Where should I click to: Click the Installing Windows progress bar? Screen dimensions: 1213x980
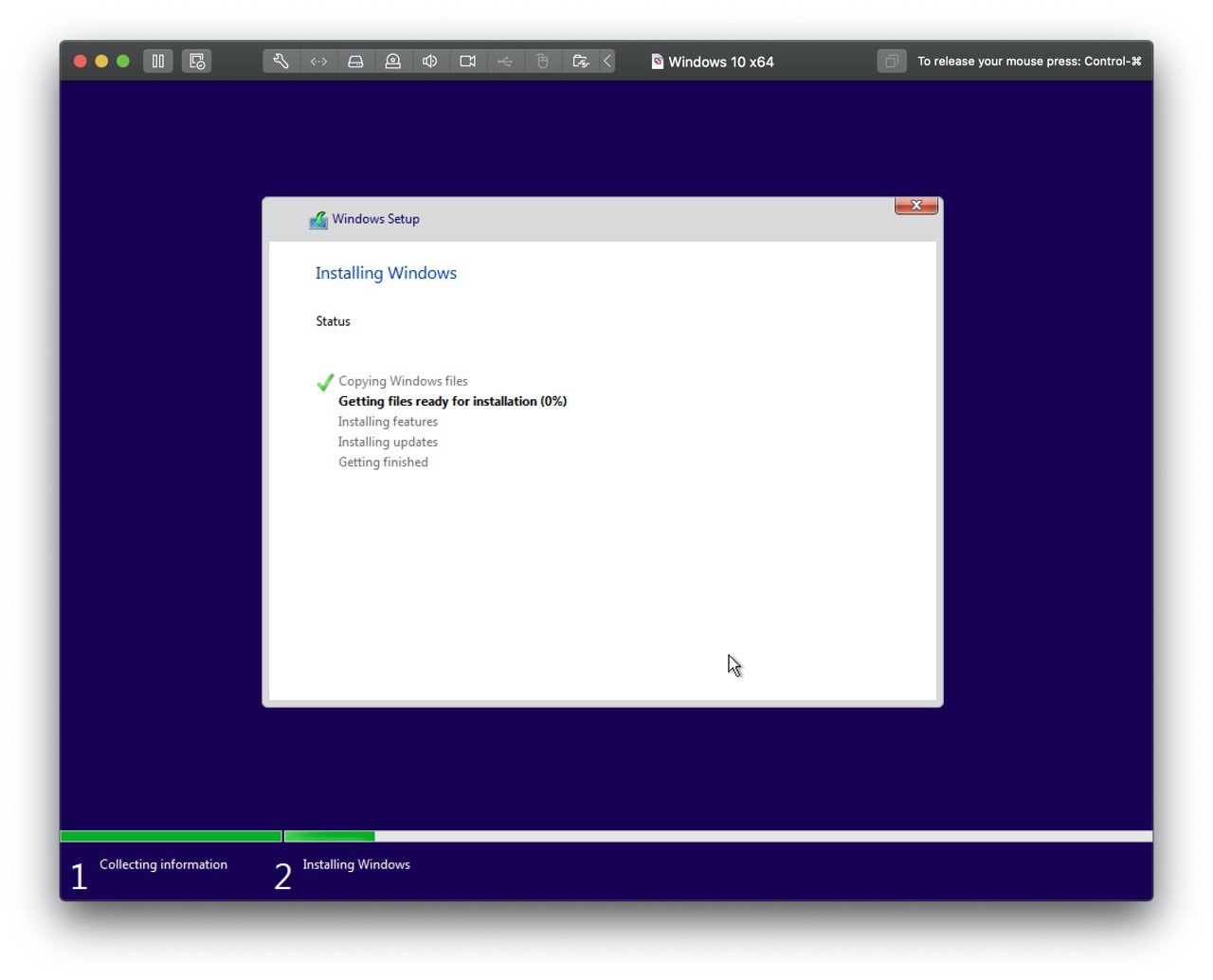coord(718,836)
